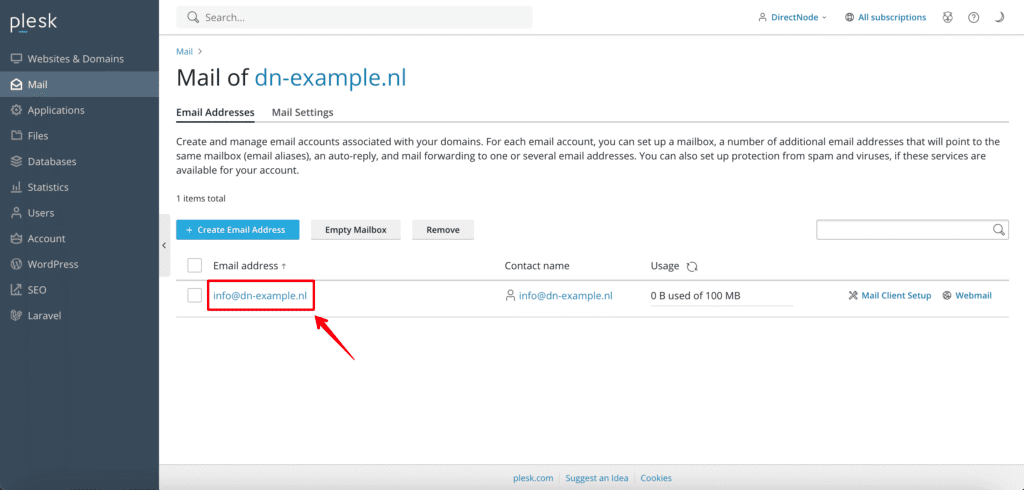Open the All subscriptions selector
Viewport: 1024px width, 490px height.
885,18
